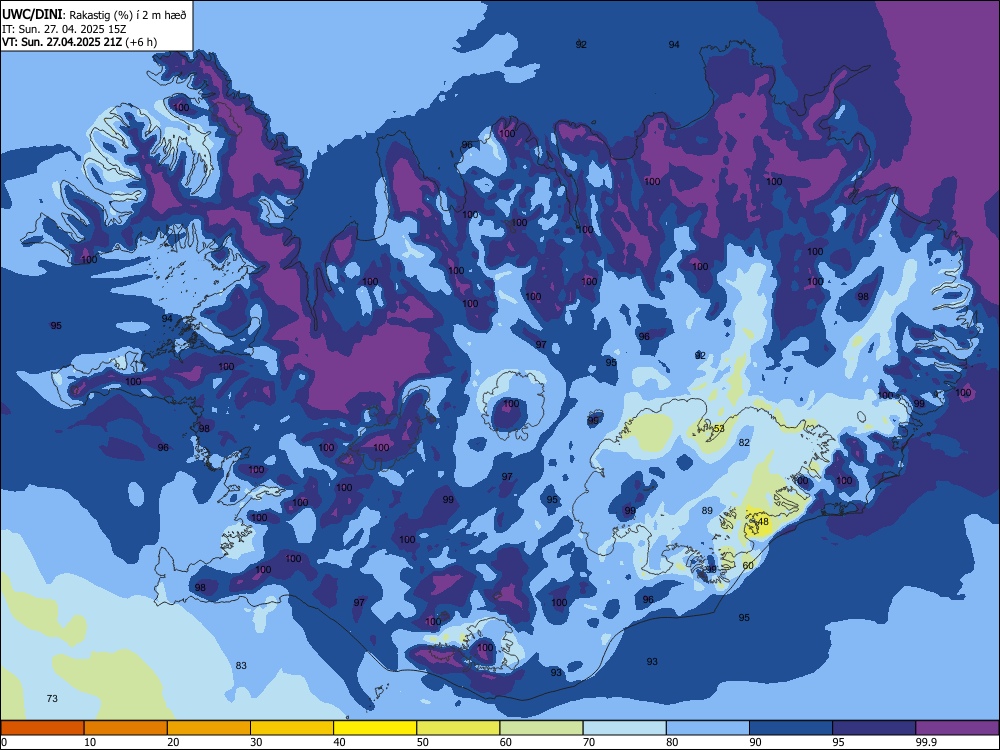The height and width of the screenshot is (750, 1000).
Task: Click the legend label '80'
Action: click(x=672, y=742)
